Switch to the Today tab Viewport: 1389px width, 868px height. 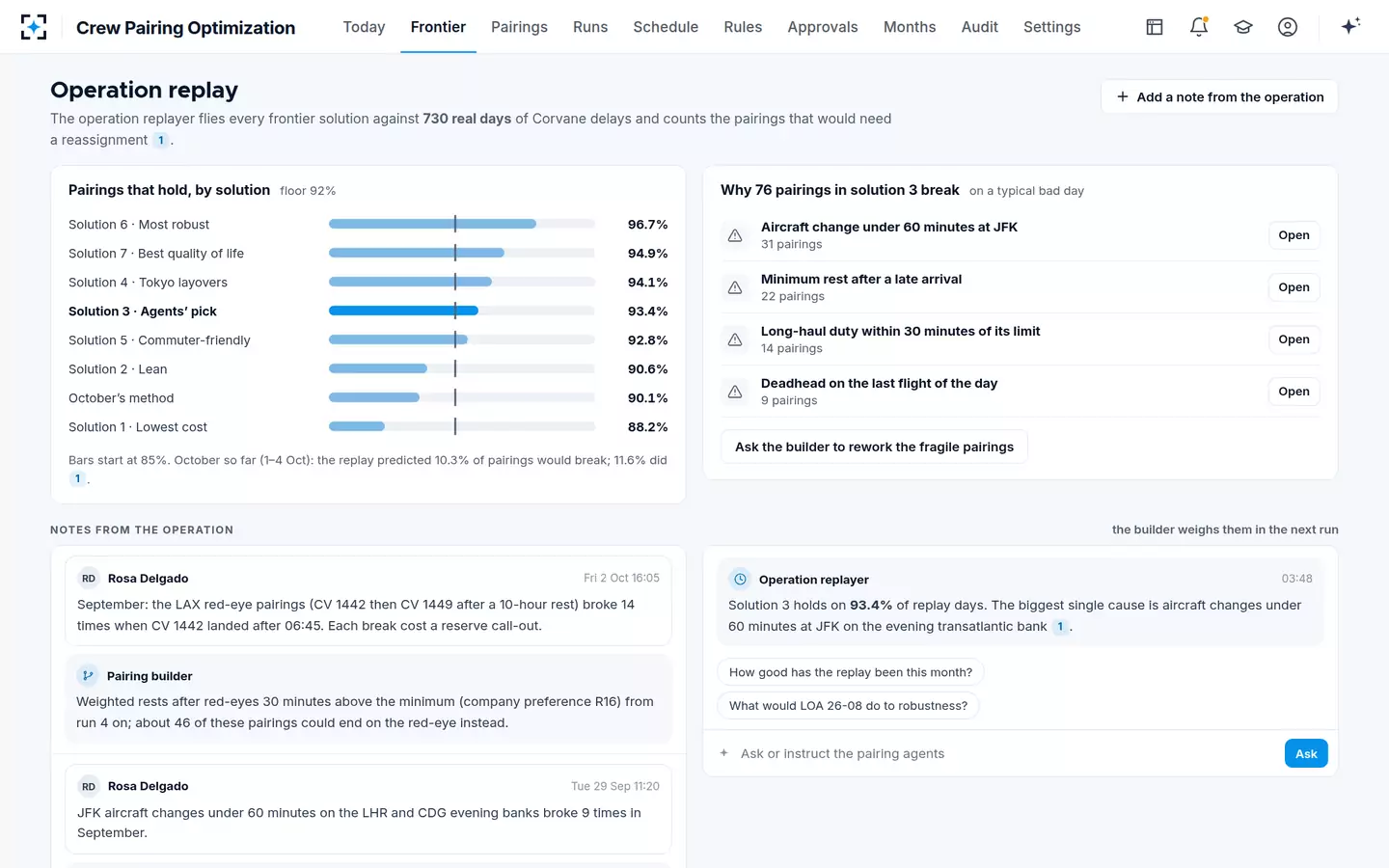pyautogui.click(x=364, y=27)
